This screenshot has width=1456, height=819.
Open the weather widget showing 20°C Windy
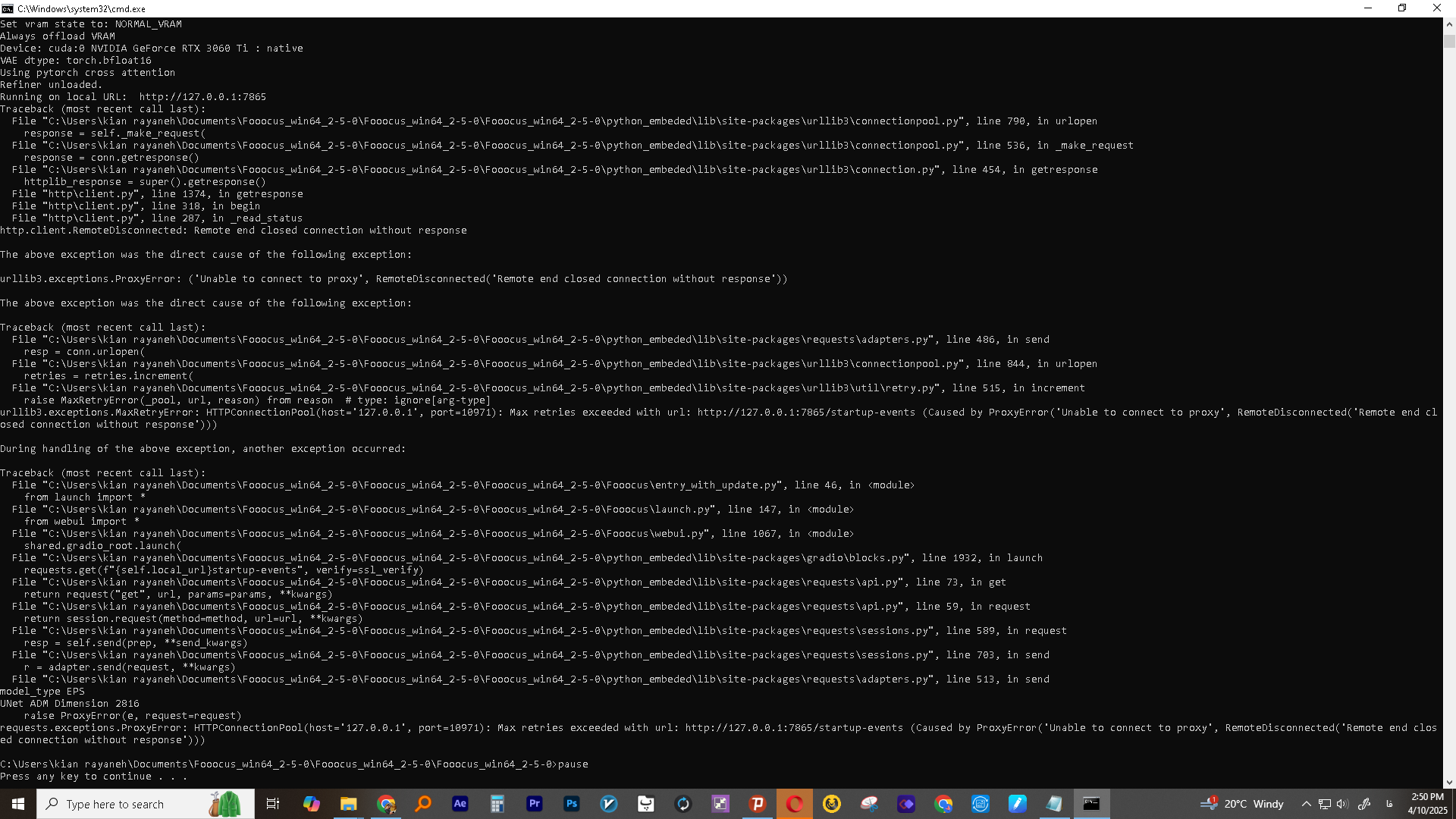pos(1242,804)
